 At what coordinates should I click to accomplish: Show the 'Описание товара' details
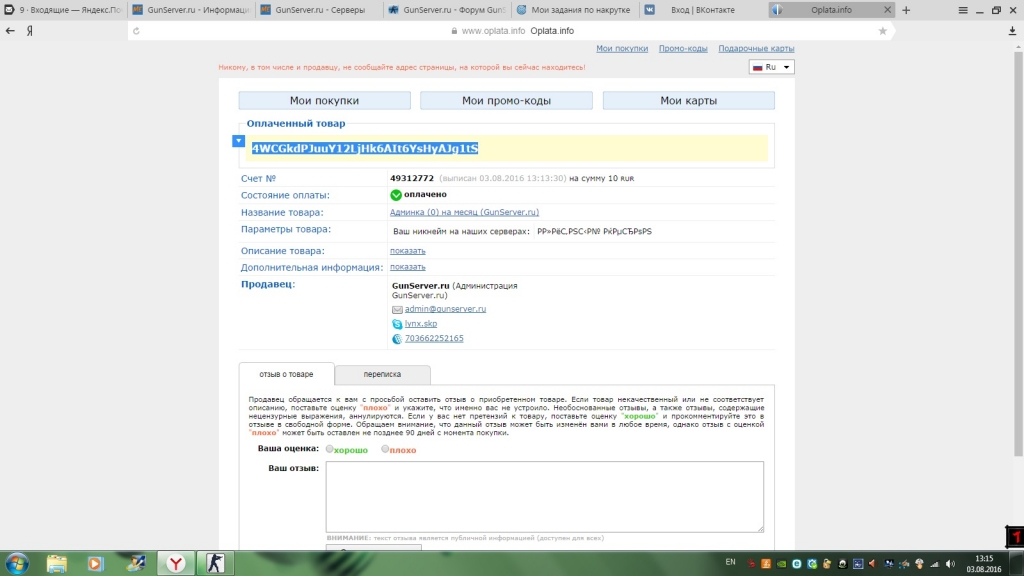[x=407, y=251]
